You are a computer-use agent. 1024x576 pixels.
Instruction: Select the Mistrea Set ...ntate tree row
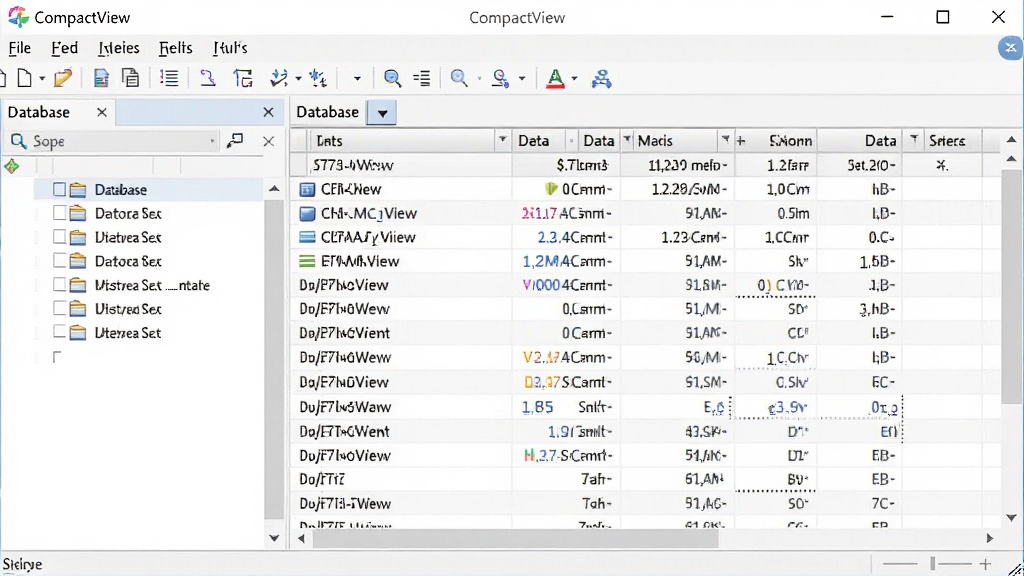coord(150,285)
